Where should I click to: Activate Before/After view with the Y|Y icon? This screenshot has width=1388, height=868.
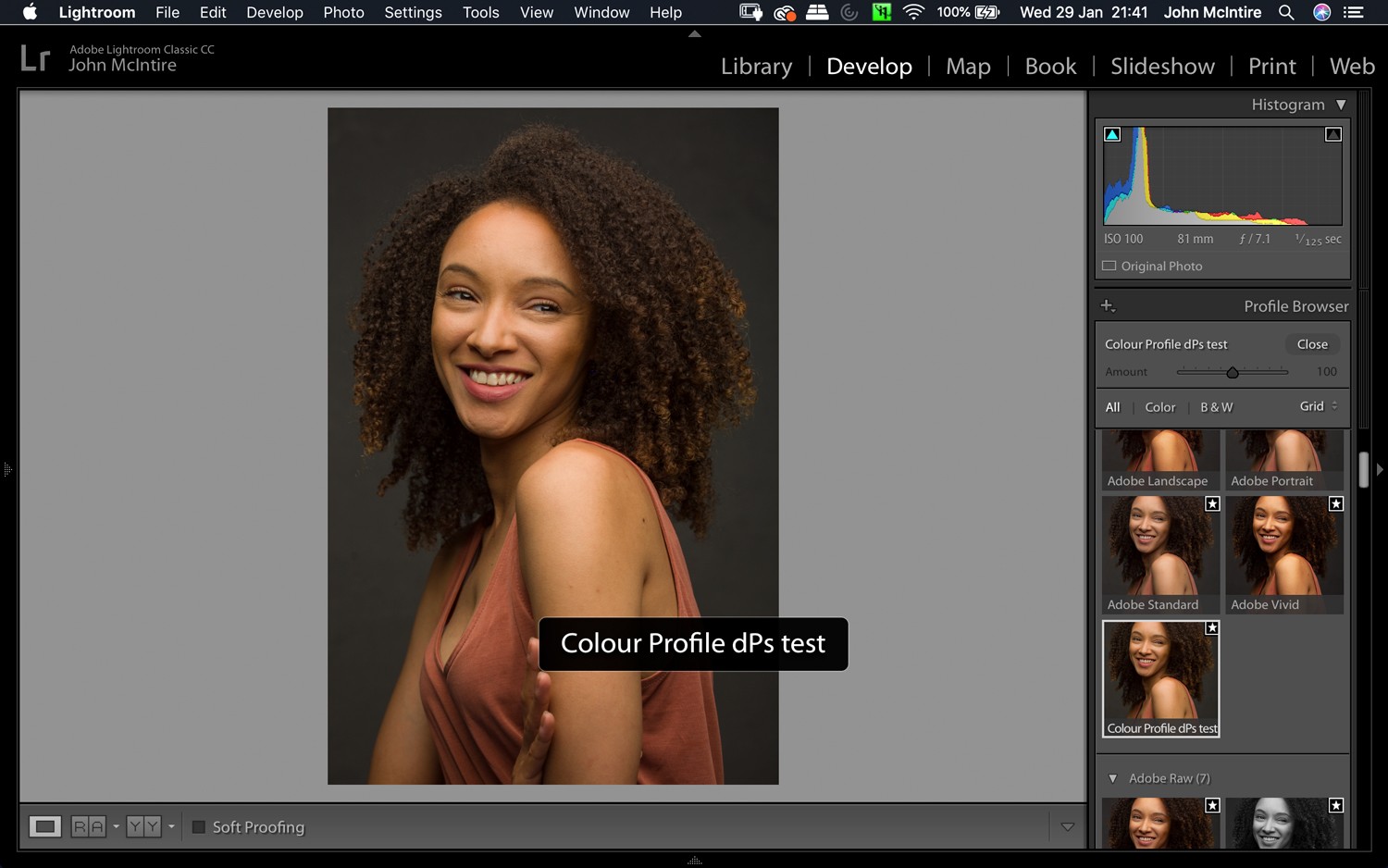pos(143,825)
